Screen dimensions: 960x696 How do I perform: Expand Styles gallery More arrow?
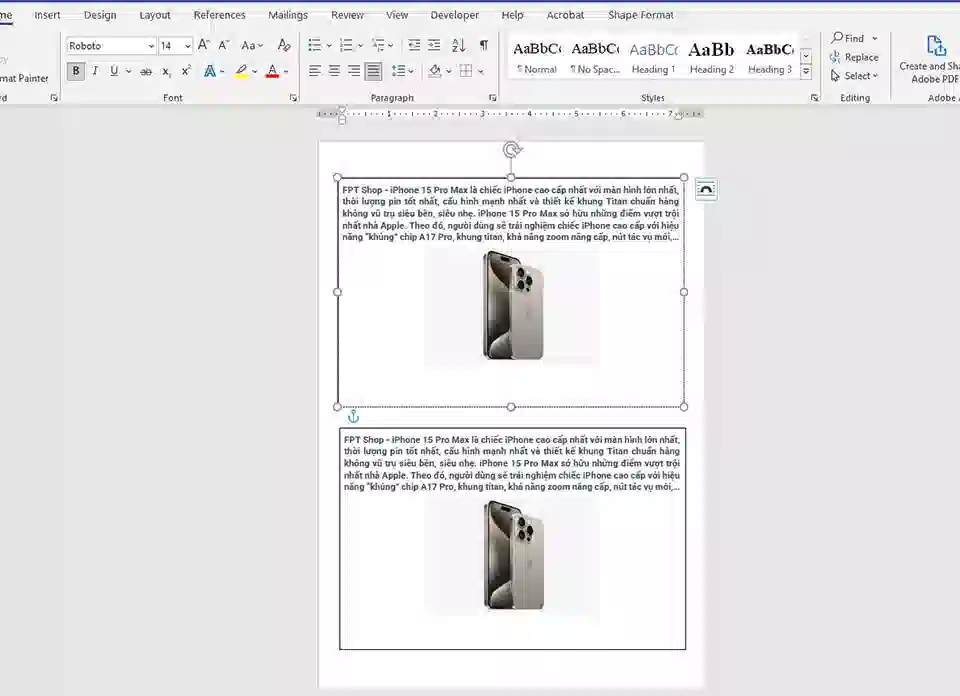pyautogui.click(x=806, y=72)
